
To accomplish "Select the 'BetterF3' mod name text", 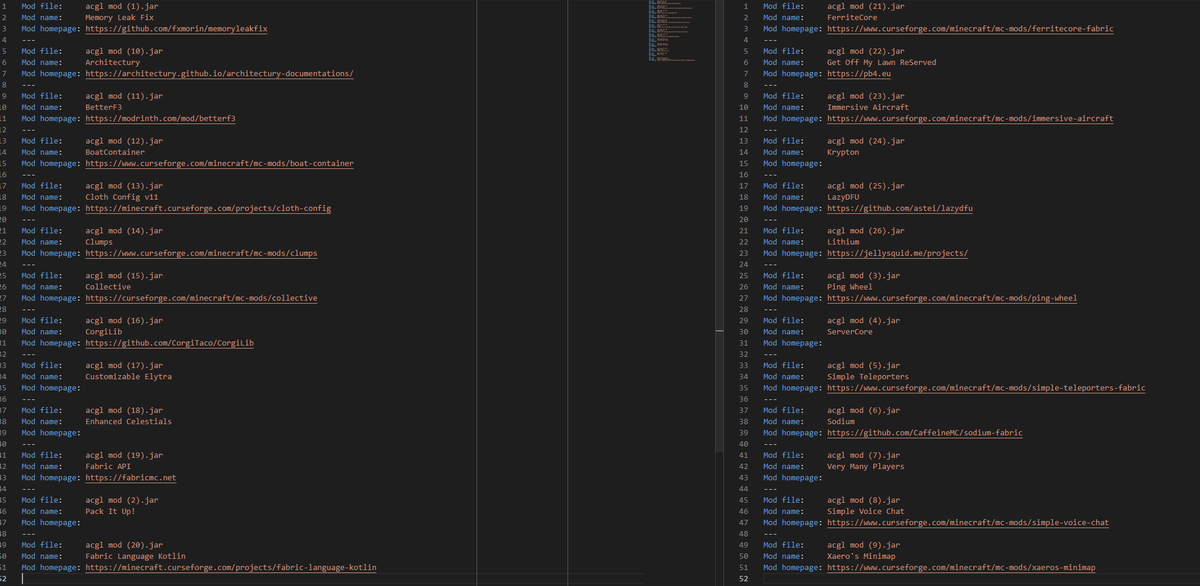I will [x=104, y=108].
